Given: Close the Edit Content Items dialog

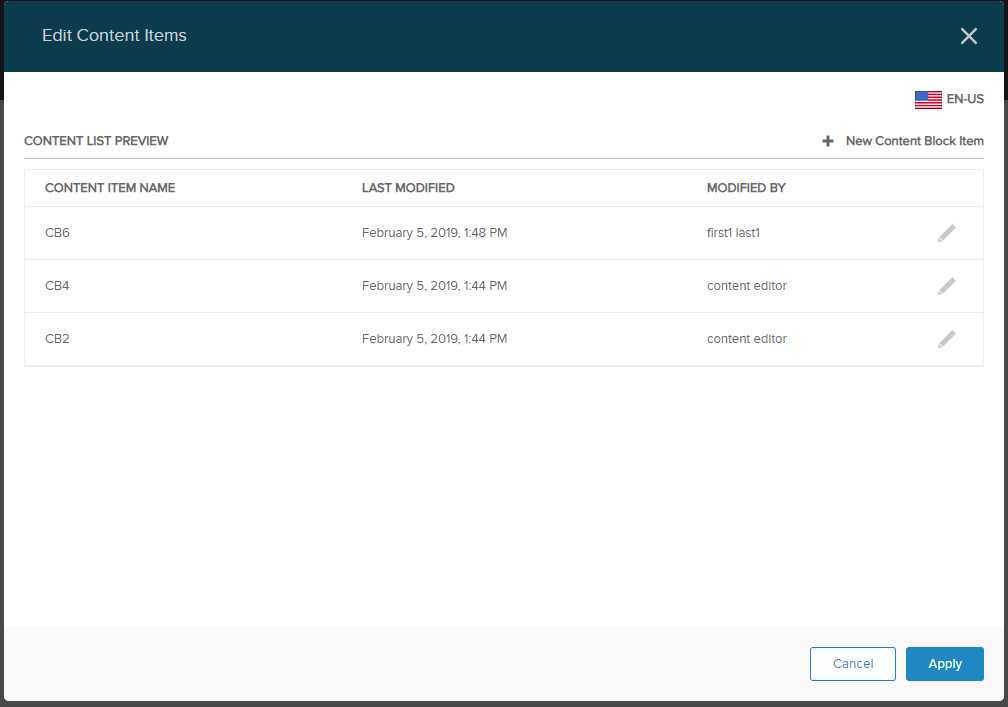Looking at the screenshot, I should (968, 36).
